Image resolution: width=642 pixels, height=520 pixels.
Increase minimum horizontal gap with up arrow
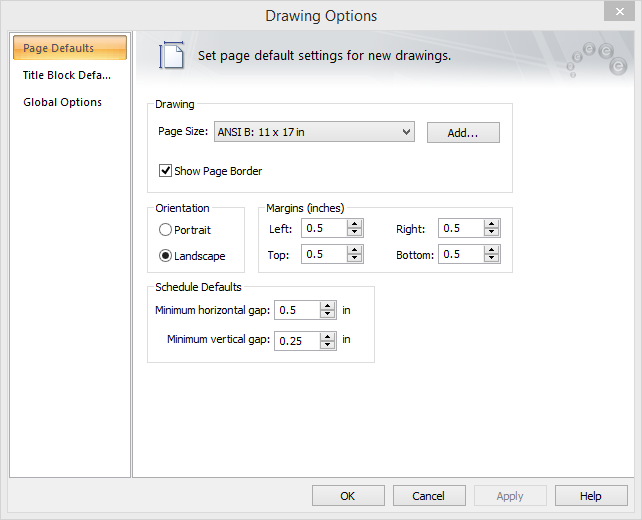pos(327,306)
